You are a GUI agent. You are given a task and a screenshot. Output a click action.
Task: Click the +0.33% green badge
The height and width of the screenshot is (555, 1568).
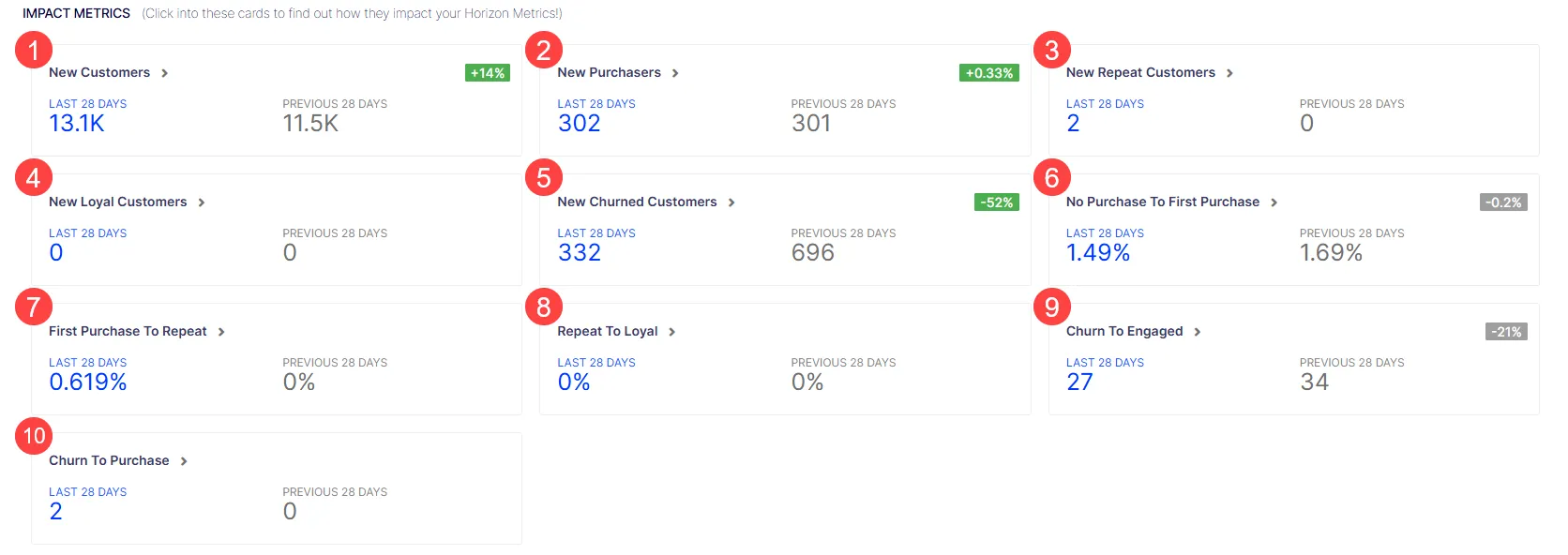click(x=989, y=73)
